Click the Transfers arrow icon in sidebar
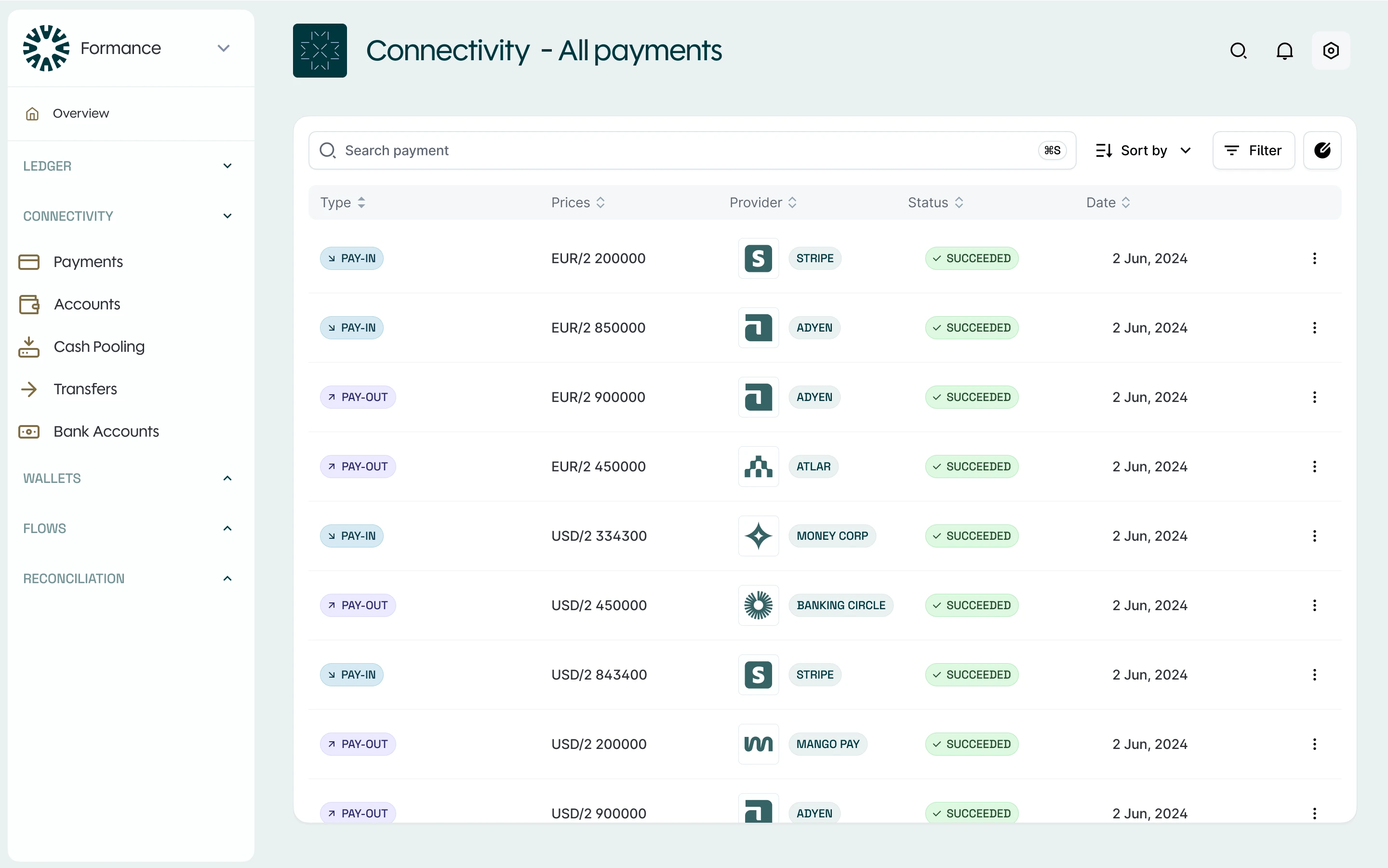The width and height of the screenshot is (1388, 868). point(30,389)
